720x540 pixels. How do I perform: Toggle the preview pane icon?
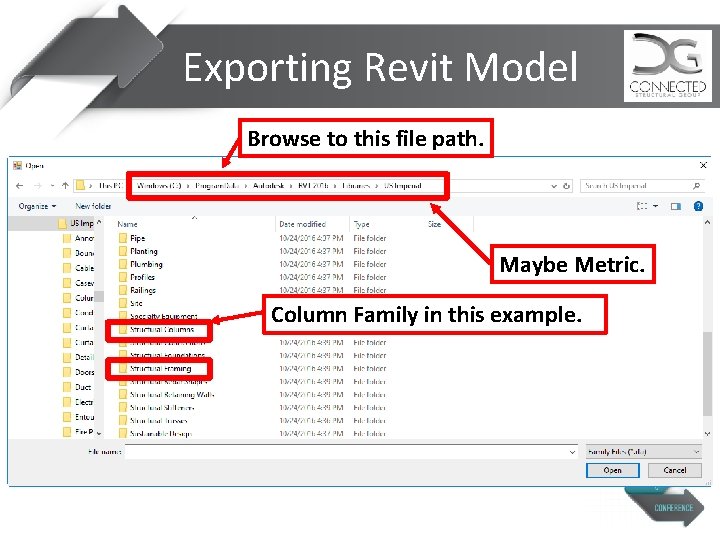coord(676,206)
